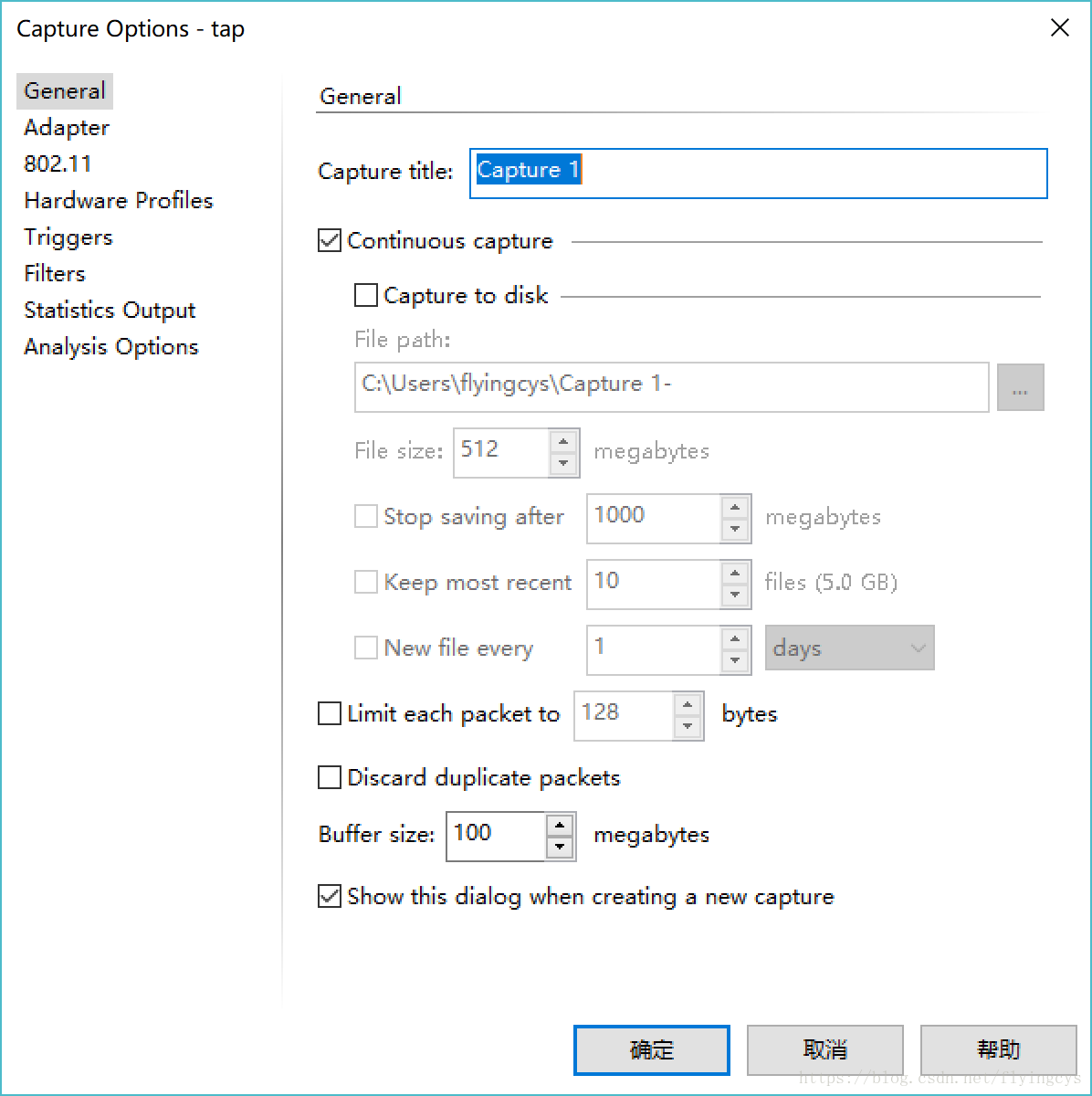
Task: Check Keep most recent box
Action: click(365, 582)
